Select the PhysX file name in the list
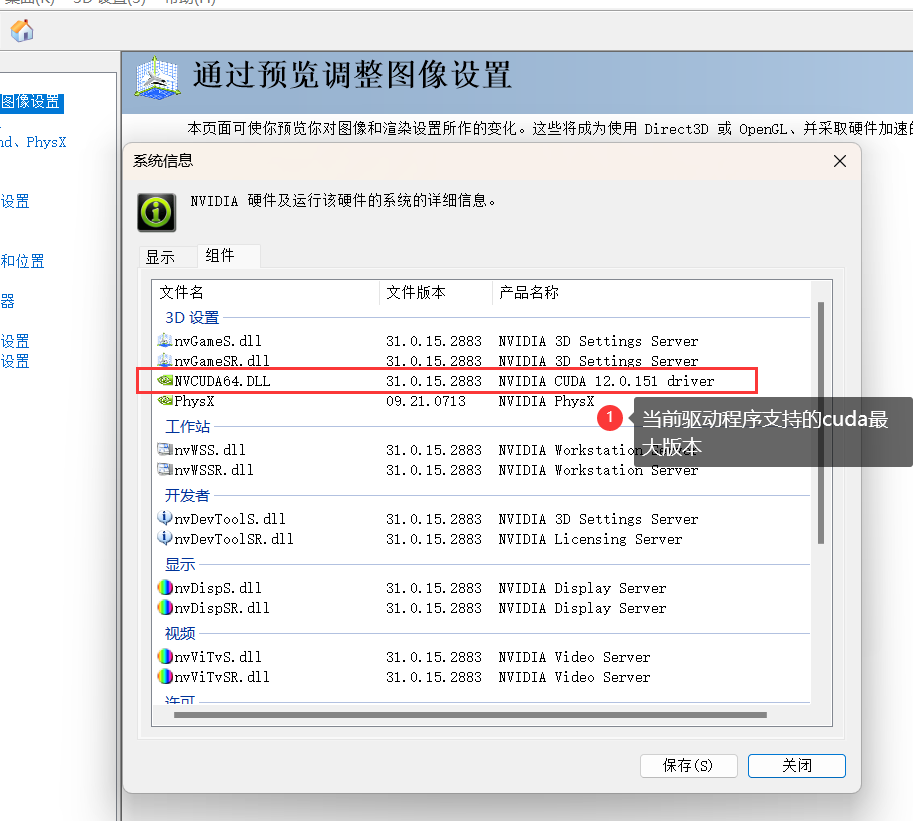The height and width of the screenshot is (821, 913). [x=194, y=401]
